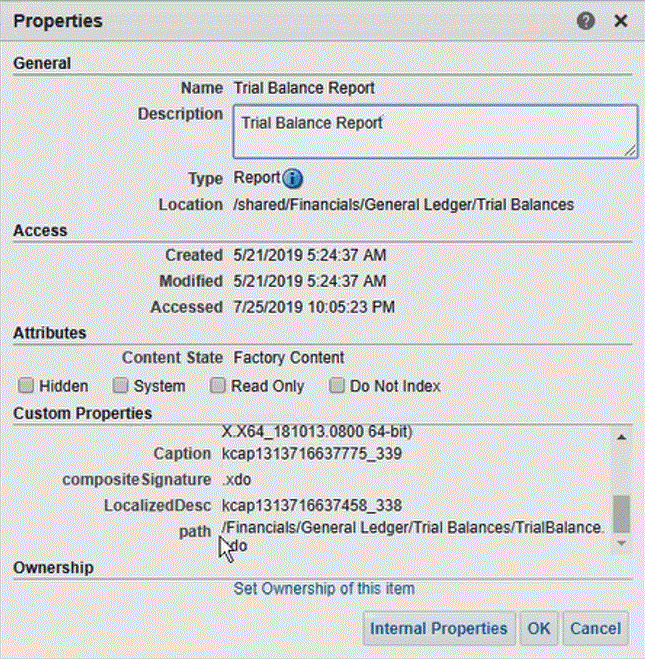Image resolution: width=645 pixels, height=659 pixels.
Task: Click the Description field resize handle
Action: pos(630,150)
